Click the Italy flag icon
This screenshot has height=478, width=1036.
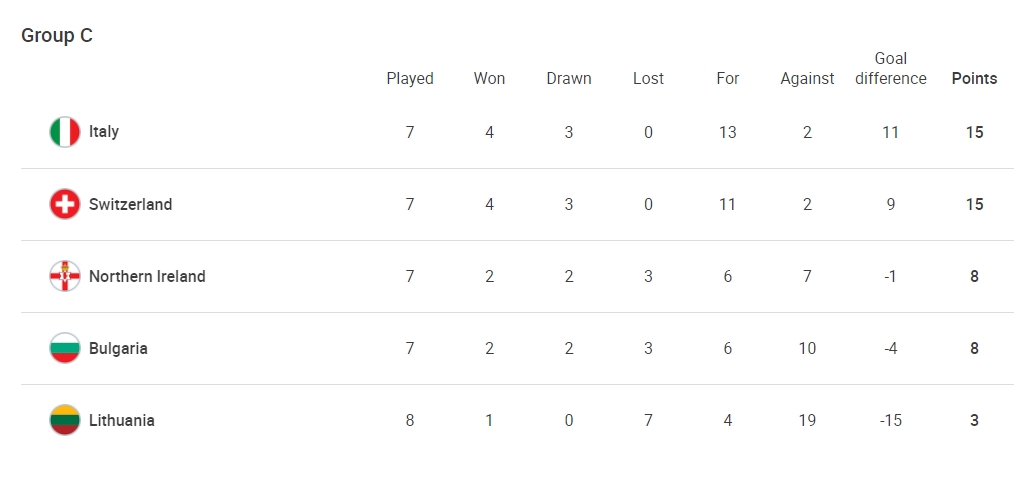click(65, 132)
